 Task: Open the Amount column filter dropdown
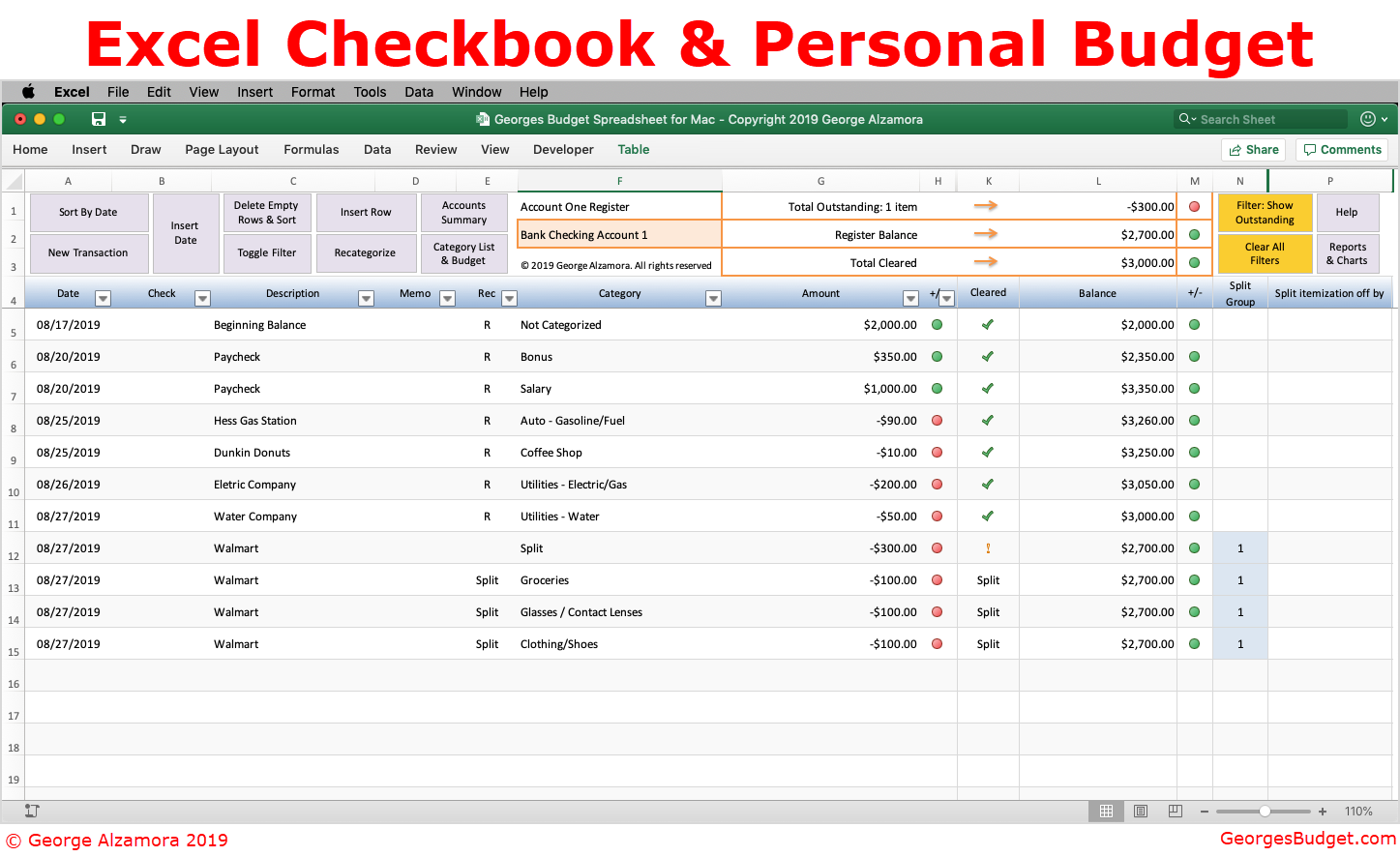(910, 298)
